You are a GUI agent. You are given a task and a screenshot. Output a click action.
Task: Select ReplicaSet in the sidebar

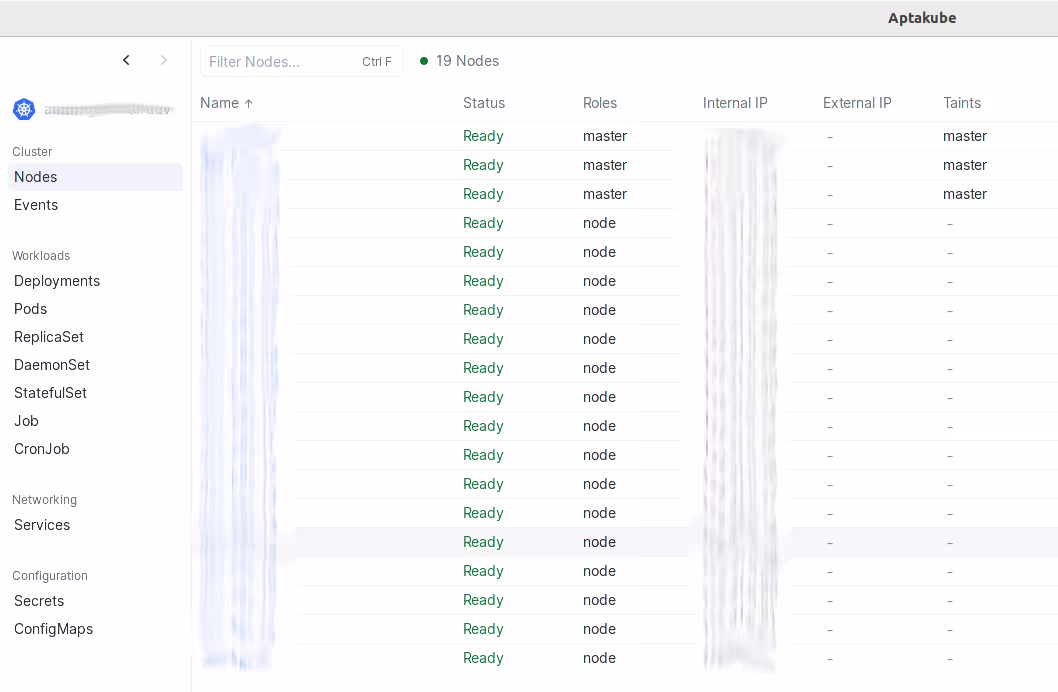pos(49,337)
